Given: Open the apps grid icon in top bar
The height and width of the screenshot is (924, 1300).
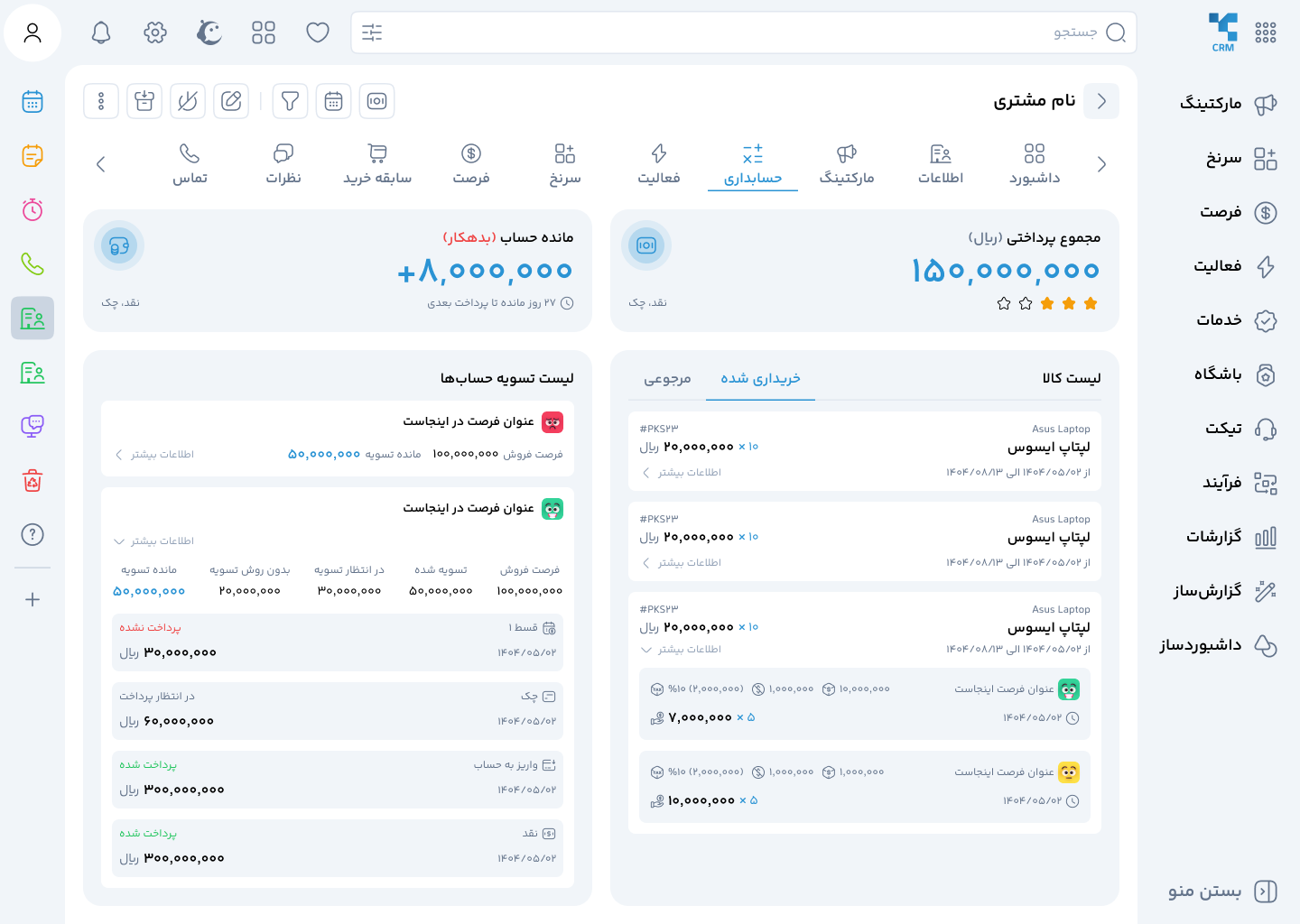Looking at the screenshot, I should pyautogui.click(x=264, y=33).
